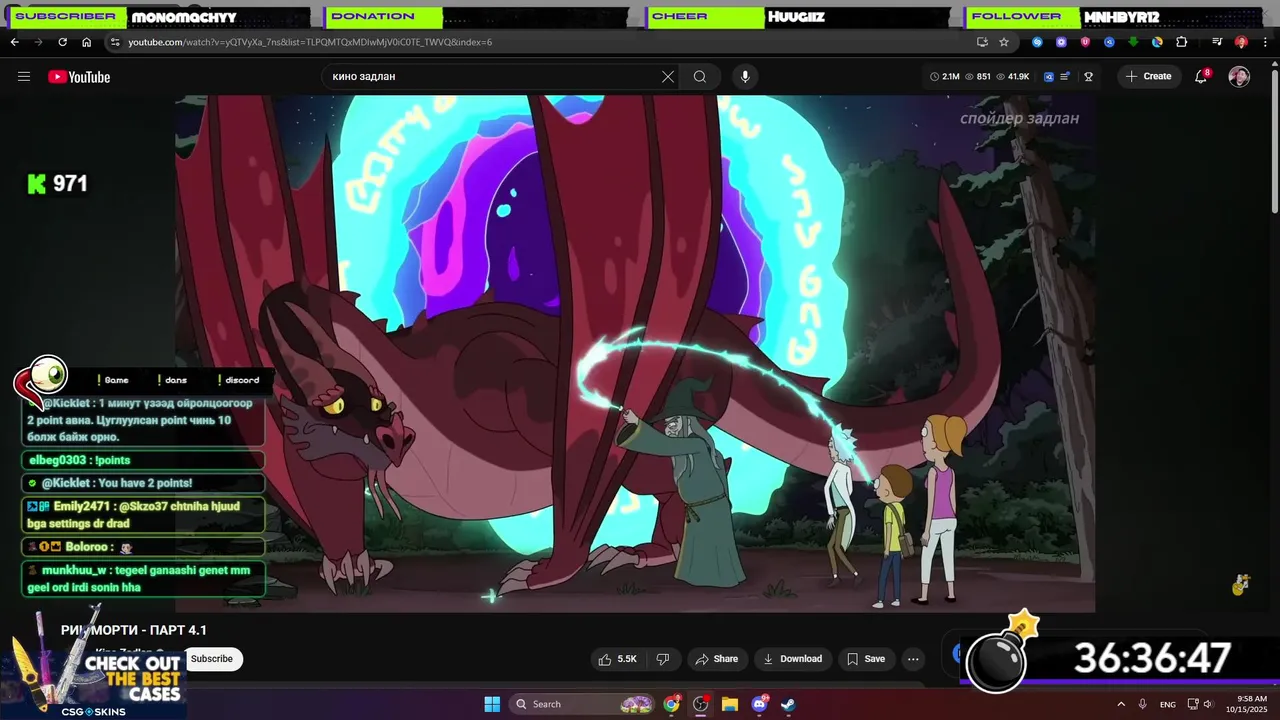Subscribe to the Kino Zadlan channel
Viewport: 1280px width, 720px height.
212,658
